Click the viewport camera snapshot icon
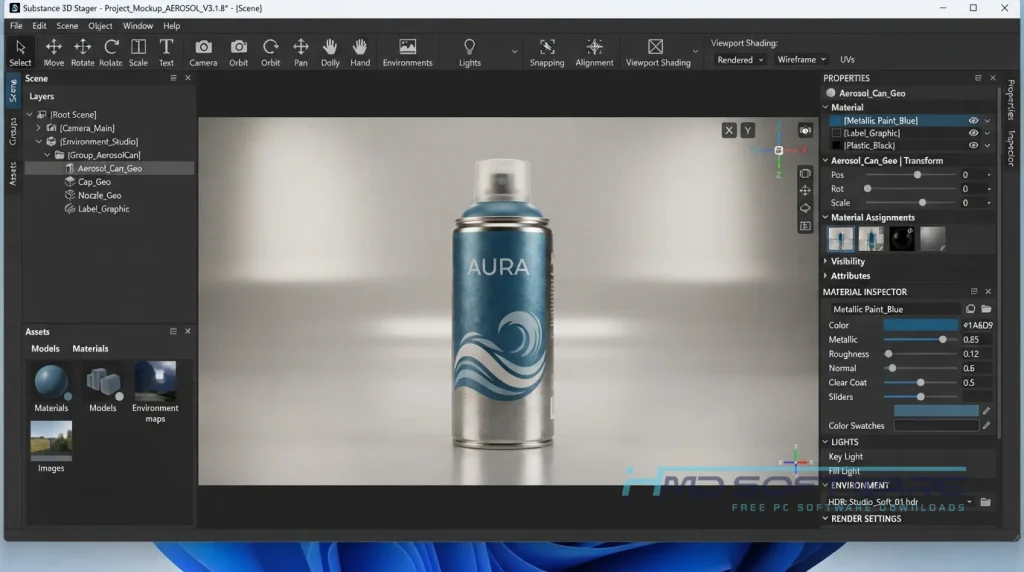Image resolution: width=1024 pixels, height=572 pixels. (x=805, y=130)
